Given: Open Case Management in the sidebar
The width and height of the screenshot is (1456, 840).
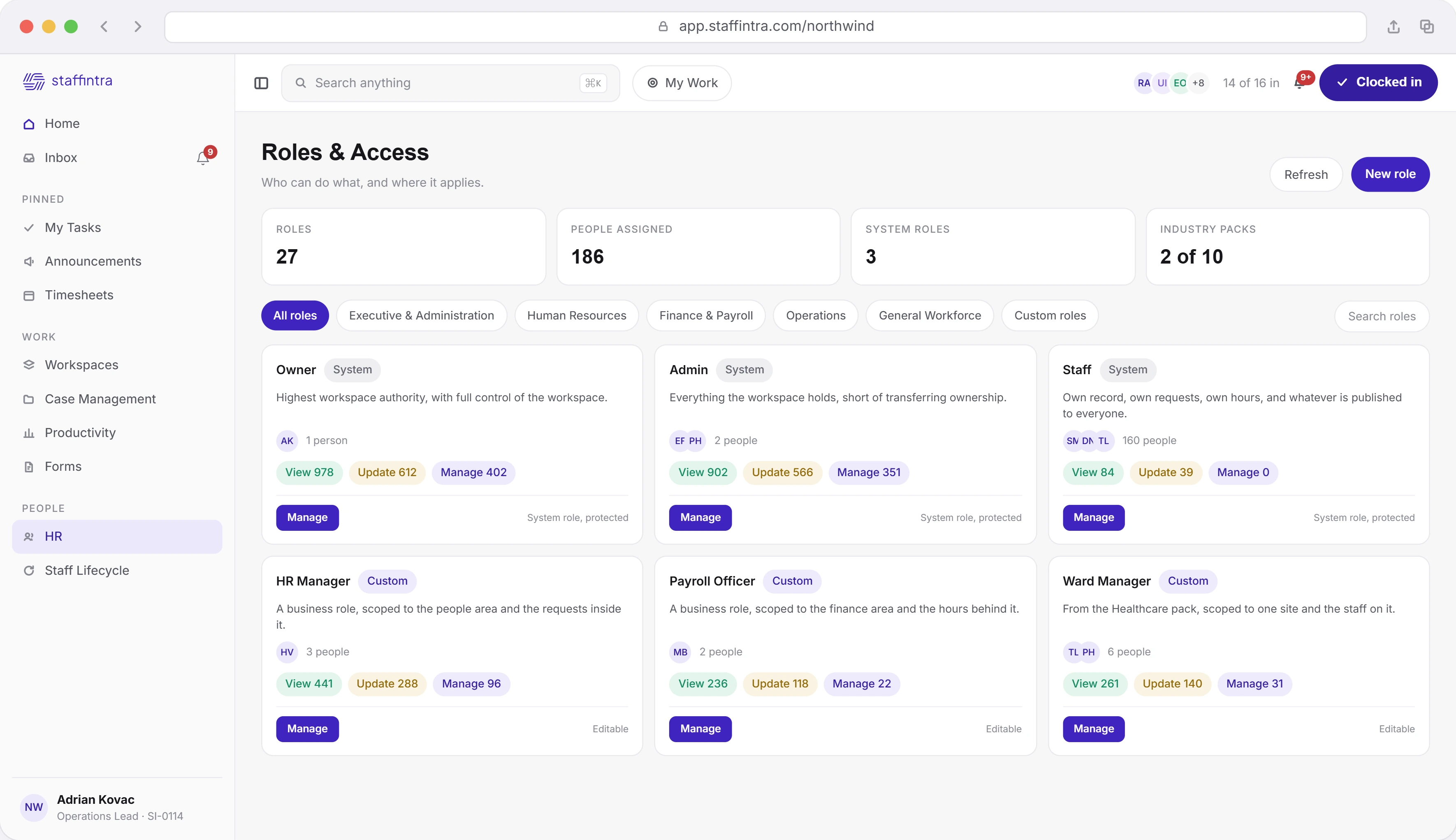Looking at the screenshot, I should (x=117, y=399).
